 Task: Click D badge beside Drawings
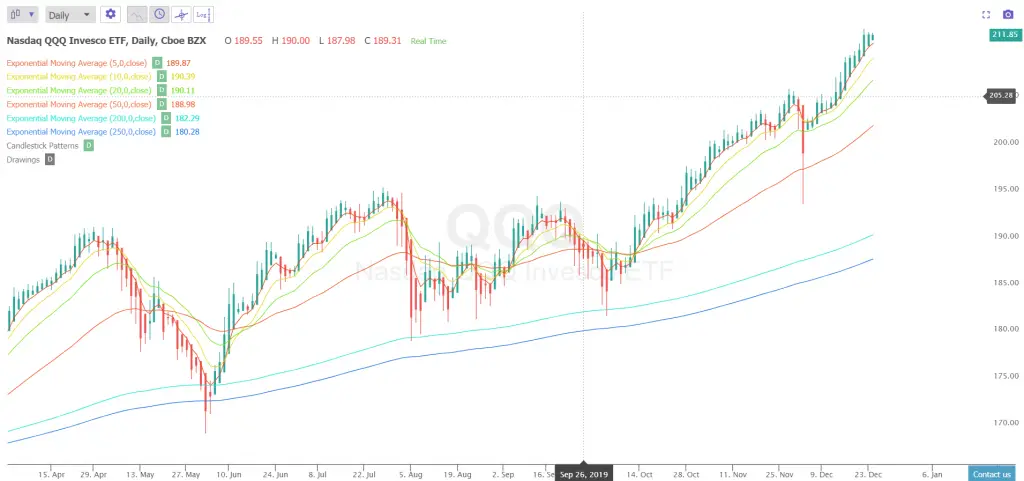tap(50, 159)
